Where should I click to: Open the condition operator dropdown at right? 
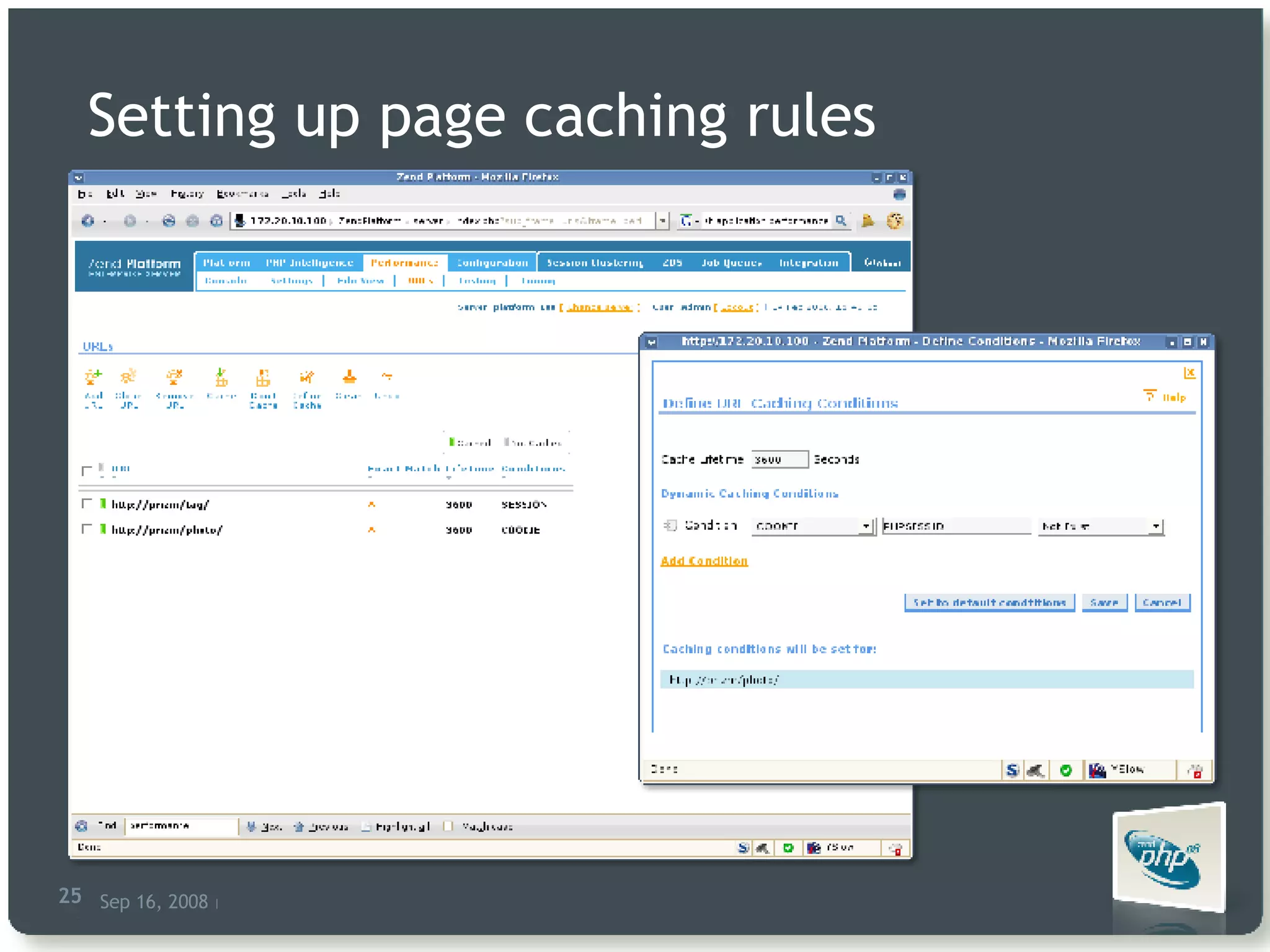pos(1101,526)
